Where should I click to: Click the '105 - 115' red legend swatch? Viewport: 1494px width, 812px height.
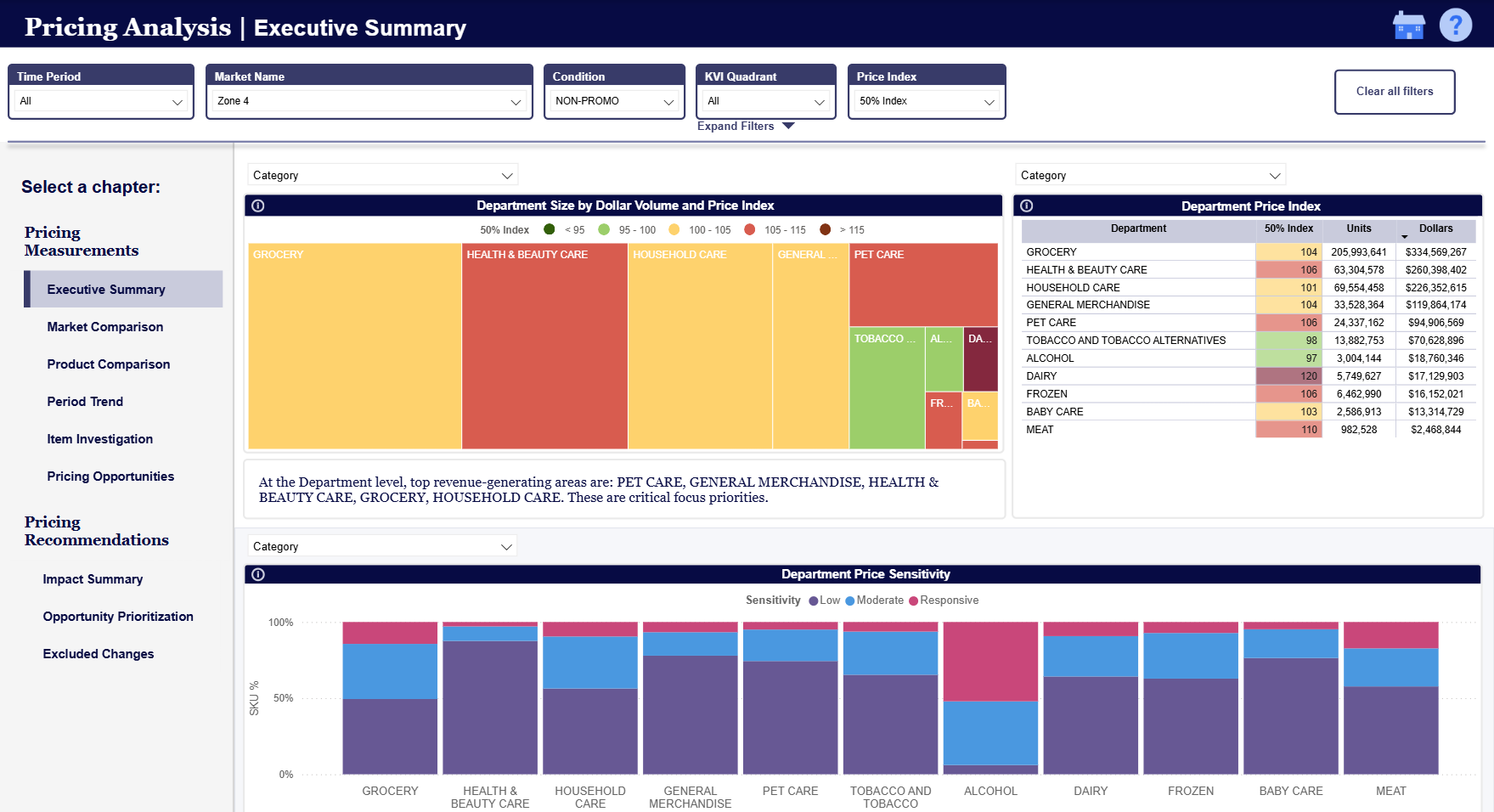[750, 229]
